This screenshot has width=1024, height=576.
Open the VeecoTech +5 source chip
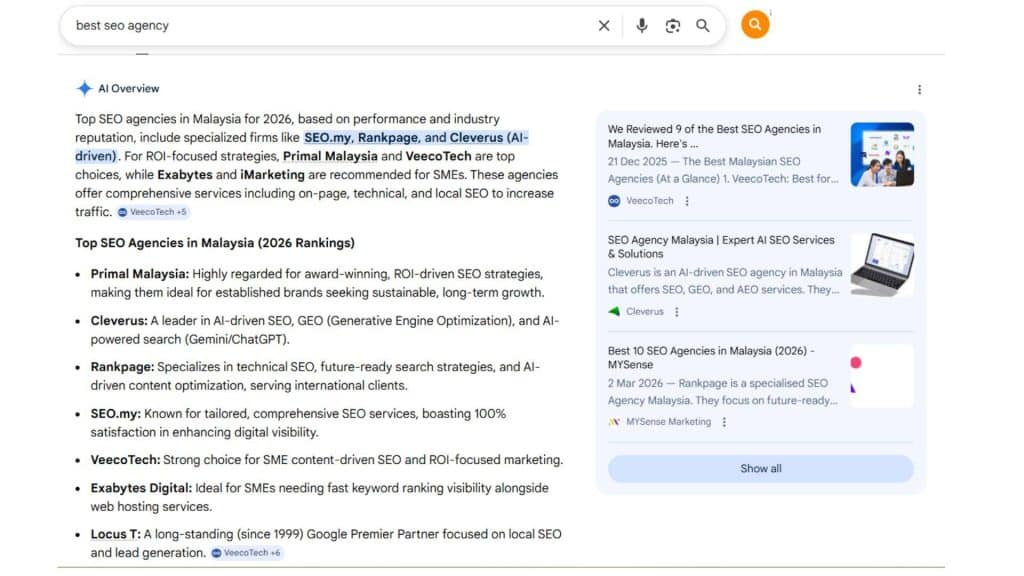click(153, 212)
